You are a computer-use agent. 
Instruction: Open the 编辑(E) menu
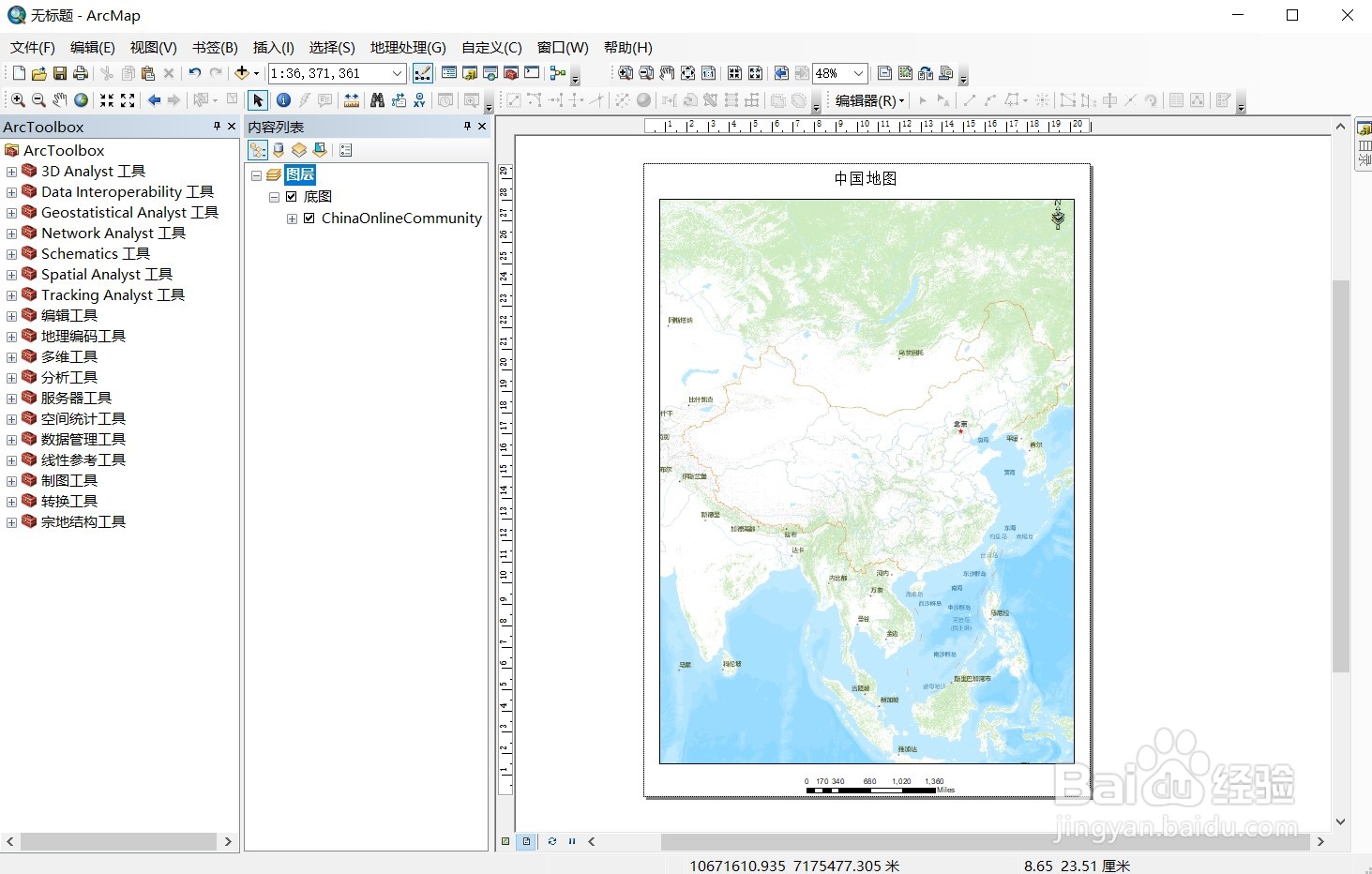click(93, 48)
